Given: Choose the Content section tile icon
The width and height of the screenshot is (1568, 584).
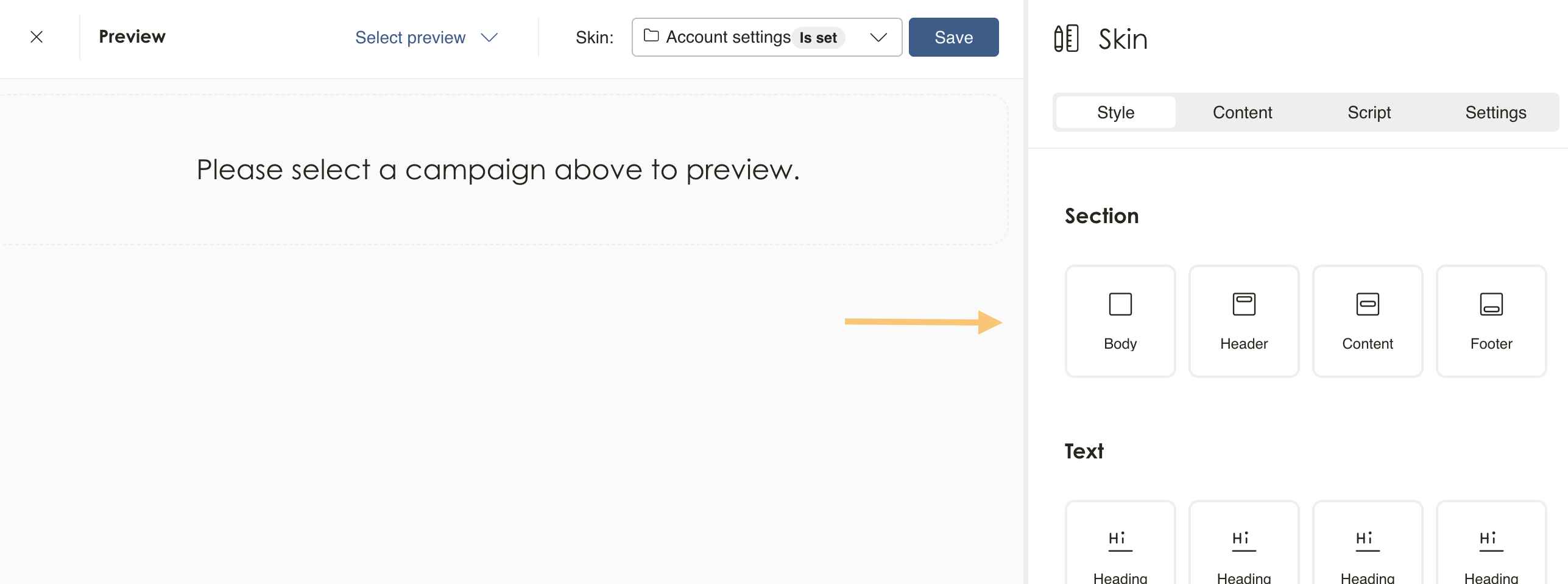Looking at the screenshot, I should coord(1368,304).
